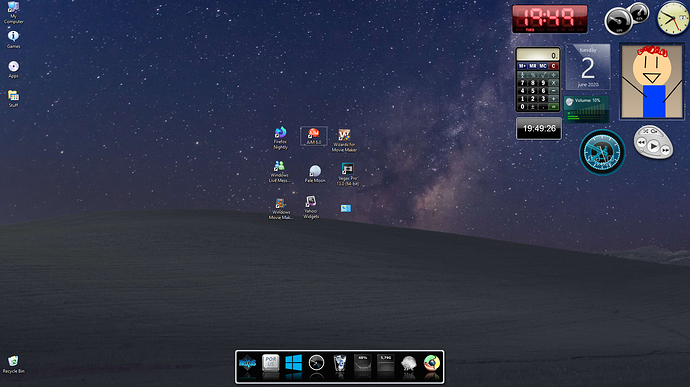Open the recycle bin icon in the dock
Viewport: 690px width, 387px height.
[x=339, y=364]
